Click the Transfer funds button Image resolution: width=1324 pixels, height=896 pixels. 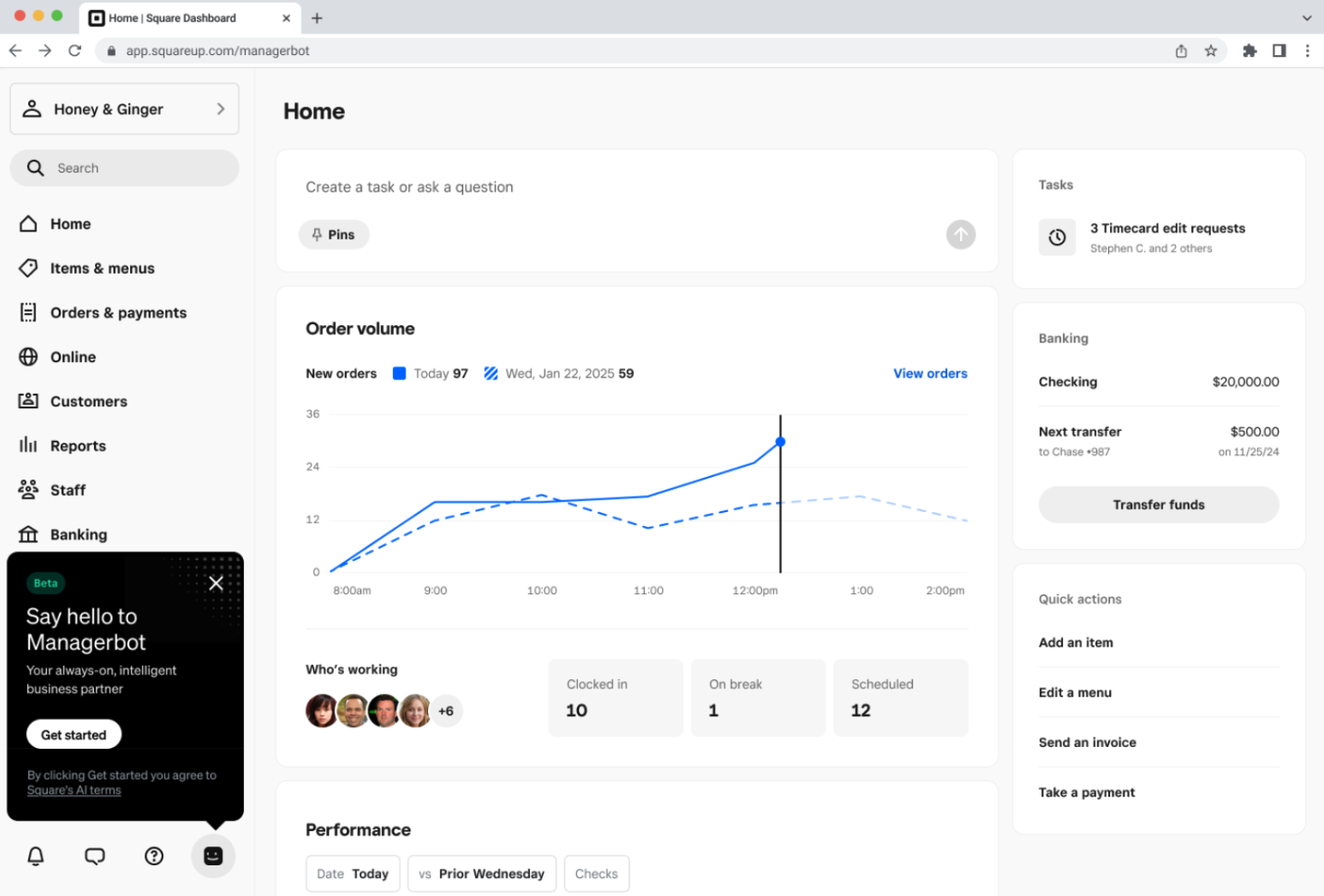coord(1159,505)
